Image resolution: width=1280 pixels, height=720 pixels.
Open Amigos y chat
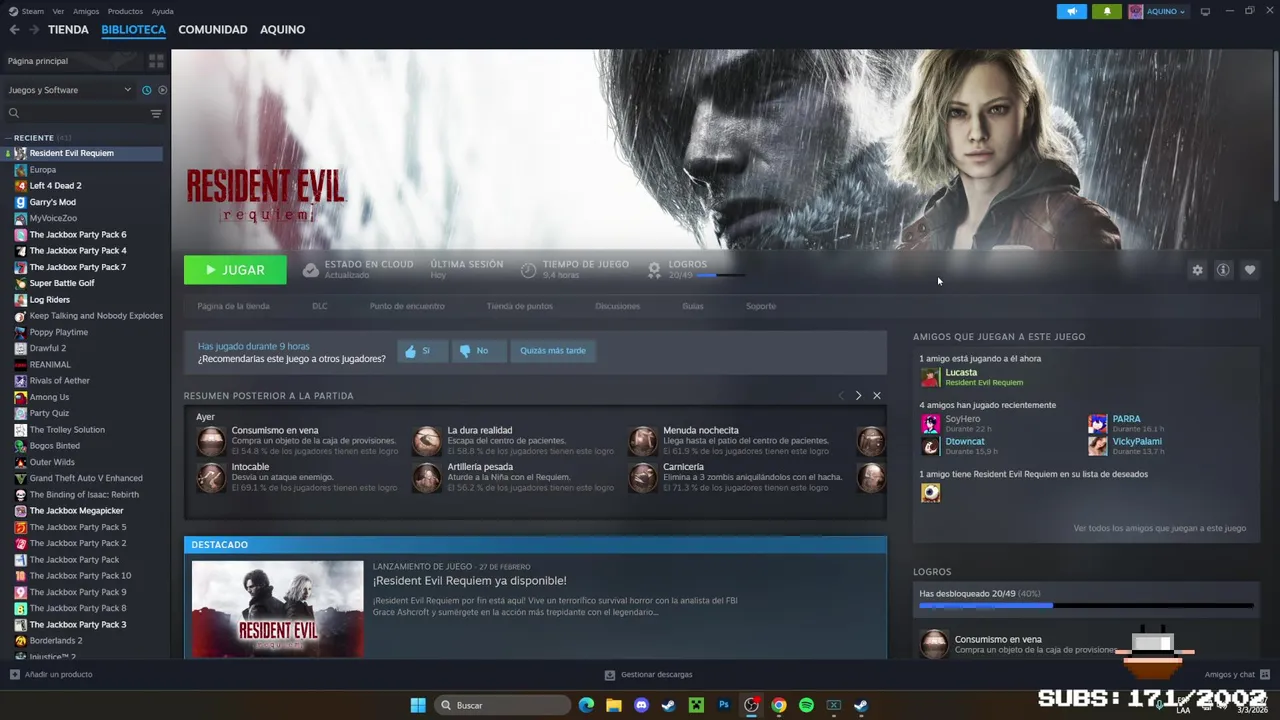(1237, 675)
